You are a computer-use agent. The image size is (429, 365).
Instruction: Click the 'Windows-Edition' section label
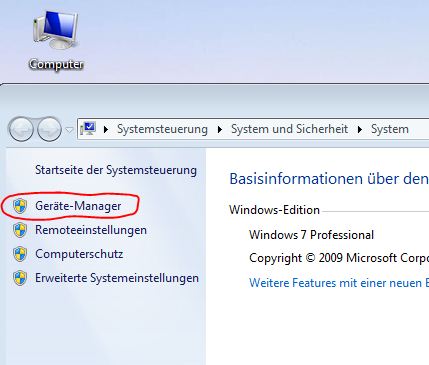[274, 210]
